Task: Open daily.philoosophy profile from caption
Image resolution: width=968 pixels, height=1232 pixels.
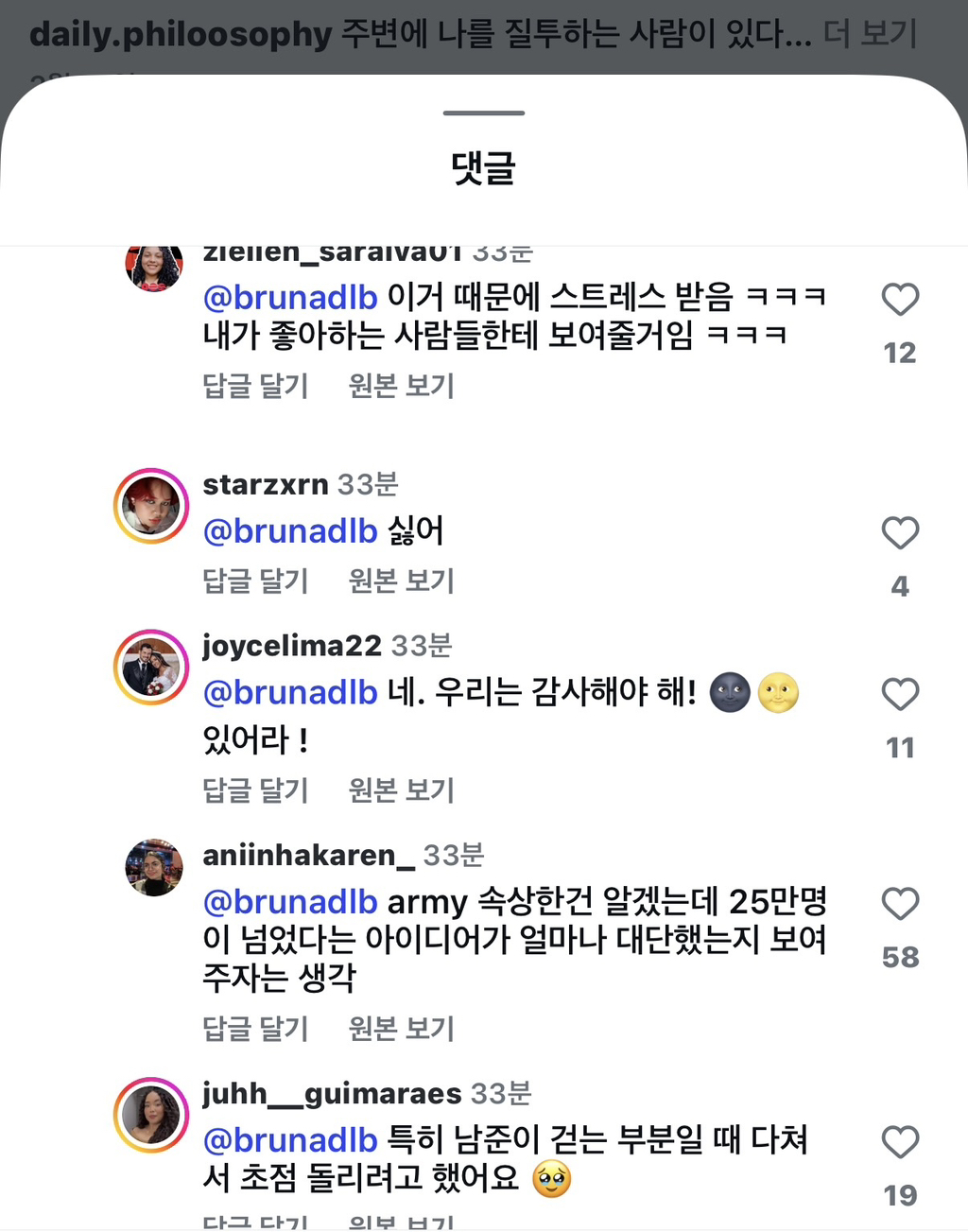Action: [181, 35]
